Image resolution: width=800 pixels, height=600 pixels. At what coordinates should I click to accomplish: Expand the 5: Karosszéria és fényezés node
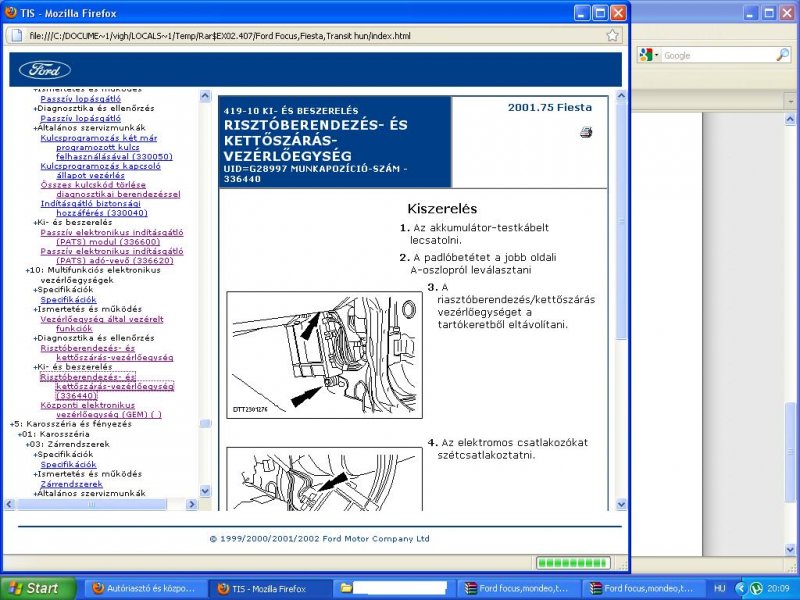(x=12, y=424)
